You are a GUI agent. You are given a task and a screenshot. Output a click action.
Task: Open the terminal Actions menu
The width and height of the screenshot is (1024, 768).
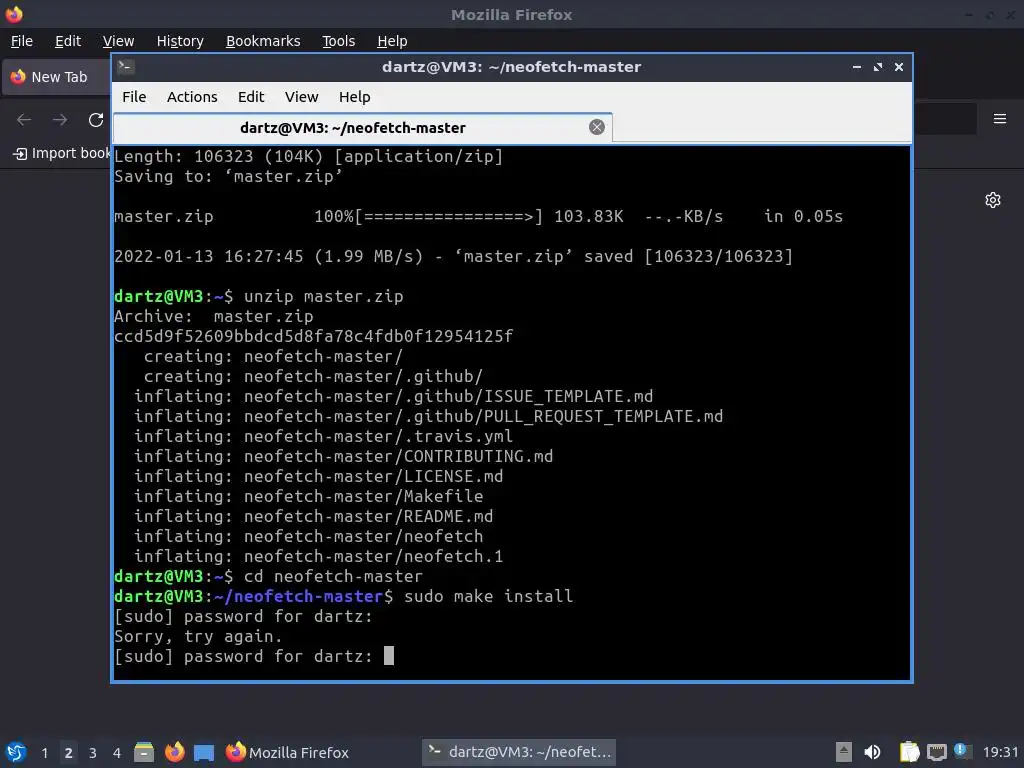[192, 97]
